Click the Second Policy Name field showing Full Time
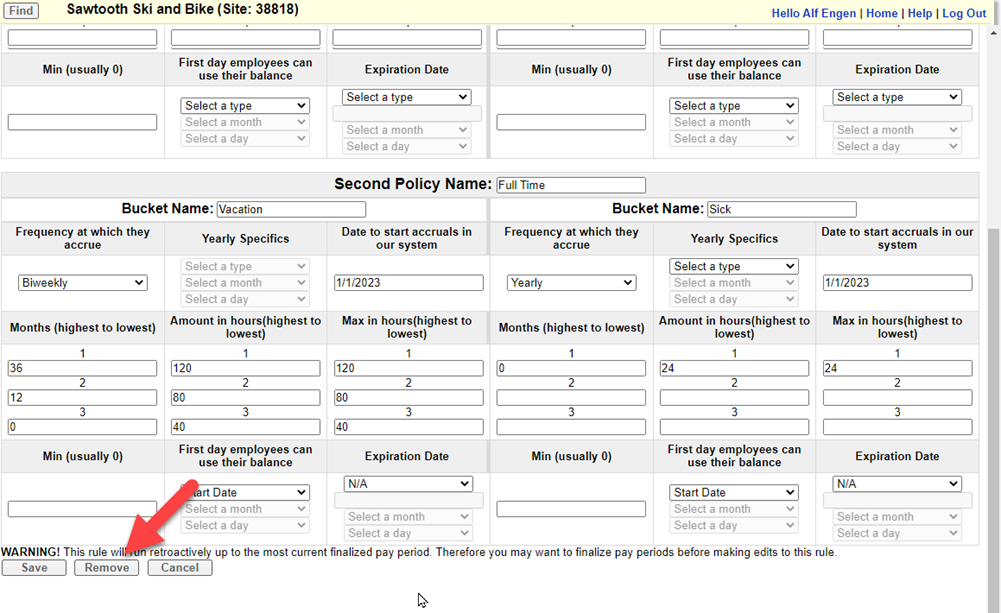This screenshot has width=1001, height=613. (570, 185)
